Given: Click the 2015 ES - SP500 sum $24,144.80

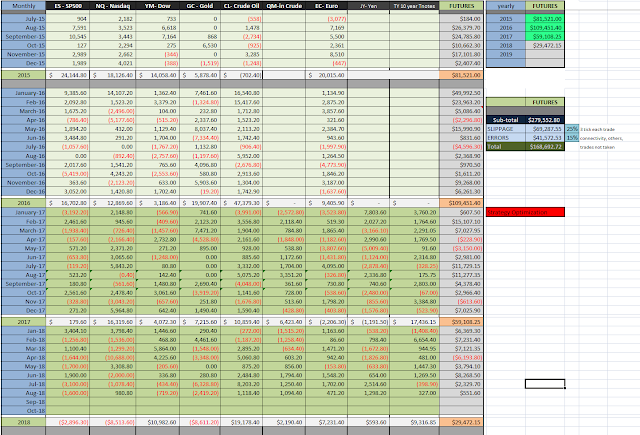Looking at the screenshot, I should tap(68, 75).
